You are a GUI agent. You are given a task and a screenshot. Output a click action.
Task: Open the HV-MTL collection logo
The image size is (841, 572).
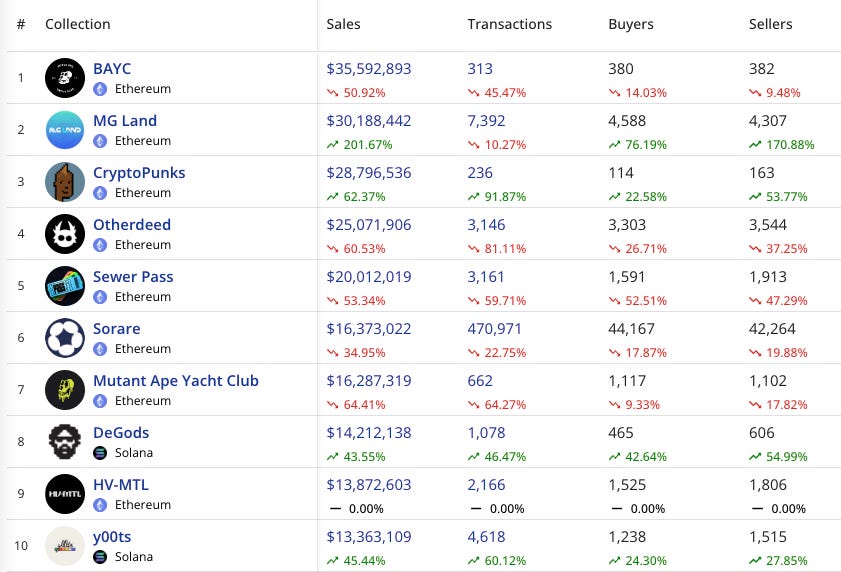point(65,494)
